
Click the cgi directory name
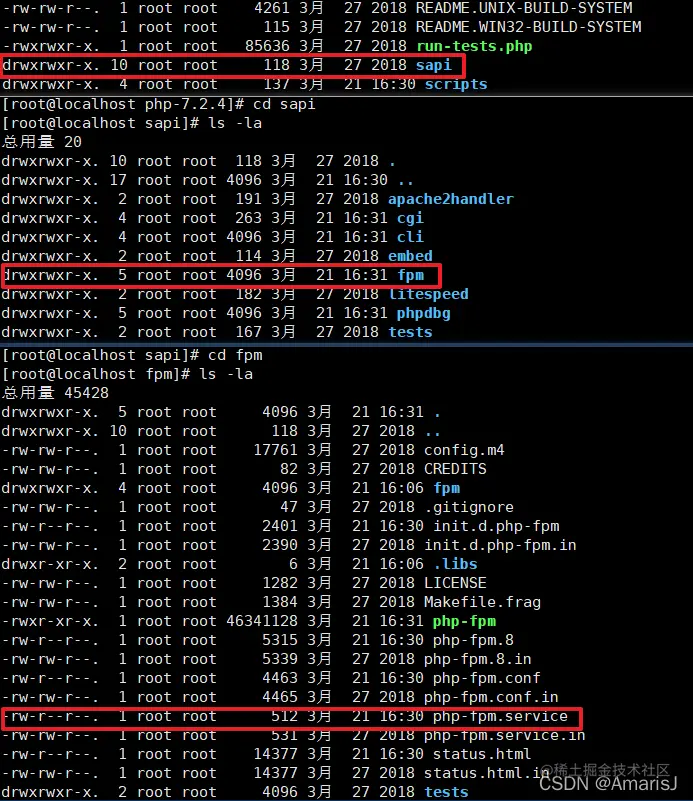click(x=411, y=218)
